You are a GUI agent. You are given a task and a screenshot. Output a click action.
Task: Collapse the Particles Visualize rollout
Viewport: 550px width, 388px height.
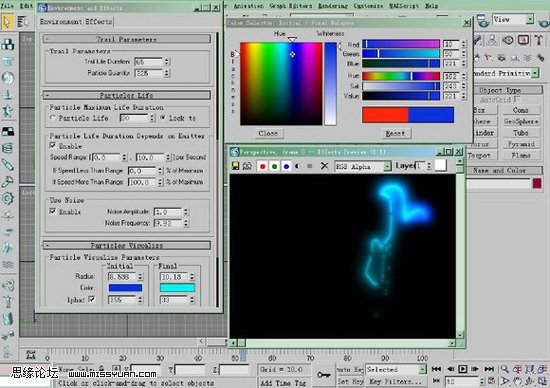(x=127, y=245)
